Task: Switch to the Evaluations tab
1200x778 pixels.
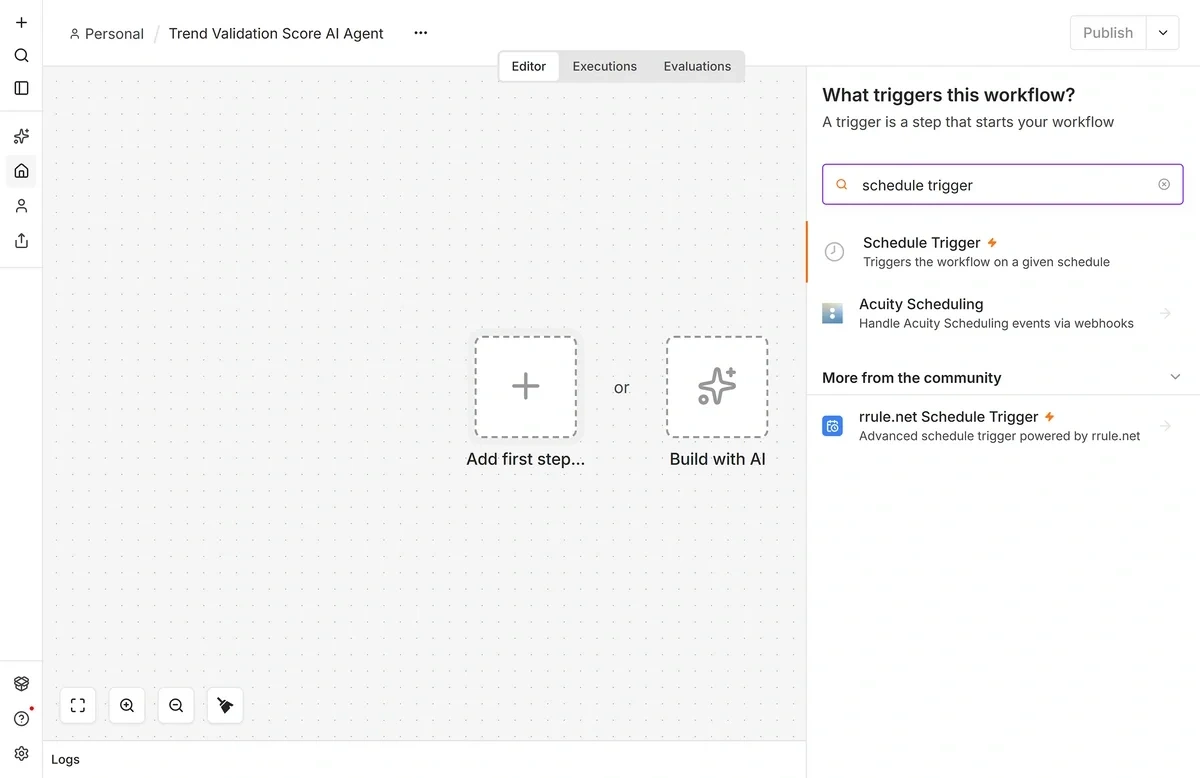Action: [x=697, y=66]
